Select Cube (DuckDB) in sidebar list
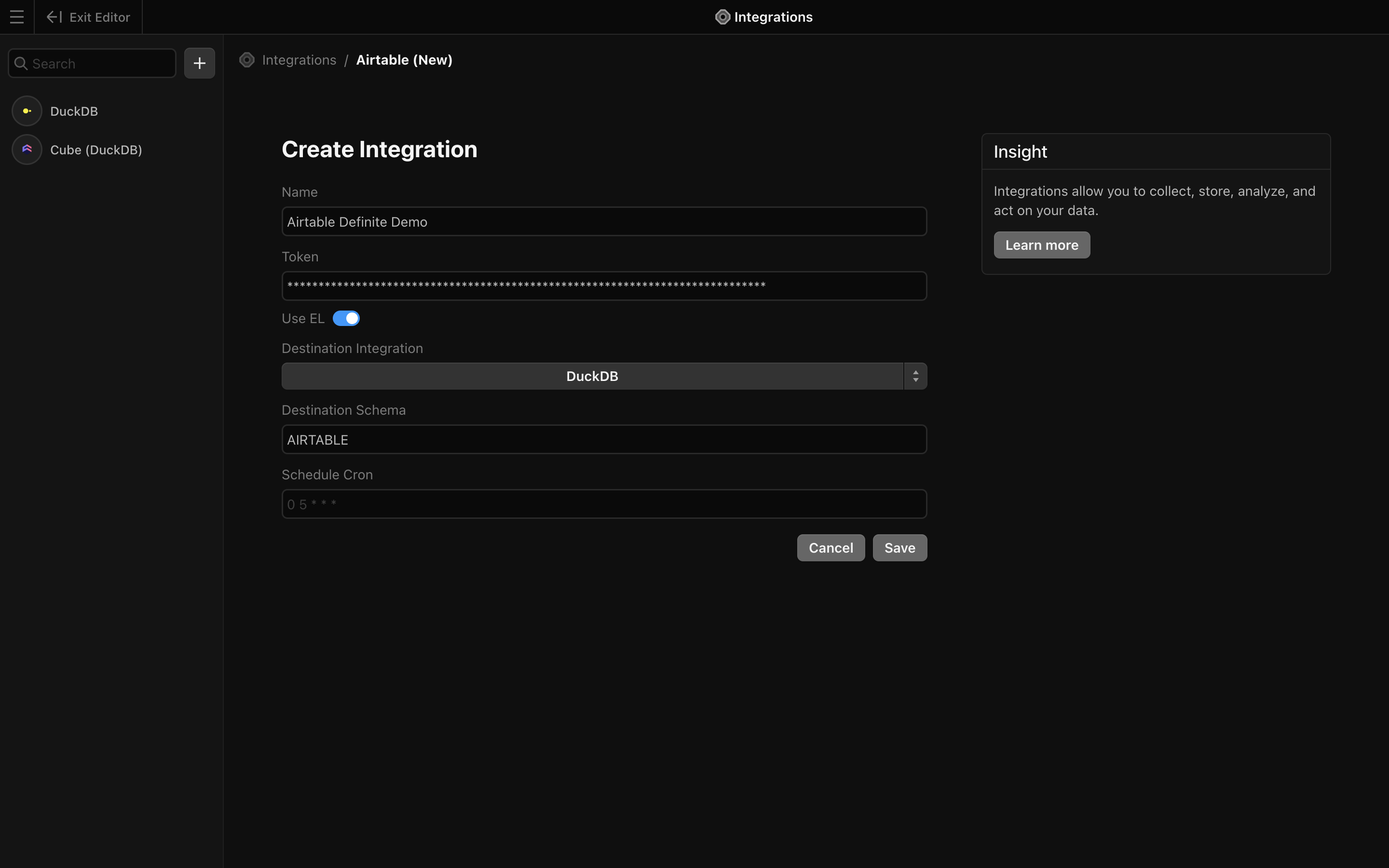The width and height of the screenshot is (1389, 868). (96, 150)
